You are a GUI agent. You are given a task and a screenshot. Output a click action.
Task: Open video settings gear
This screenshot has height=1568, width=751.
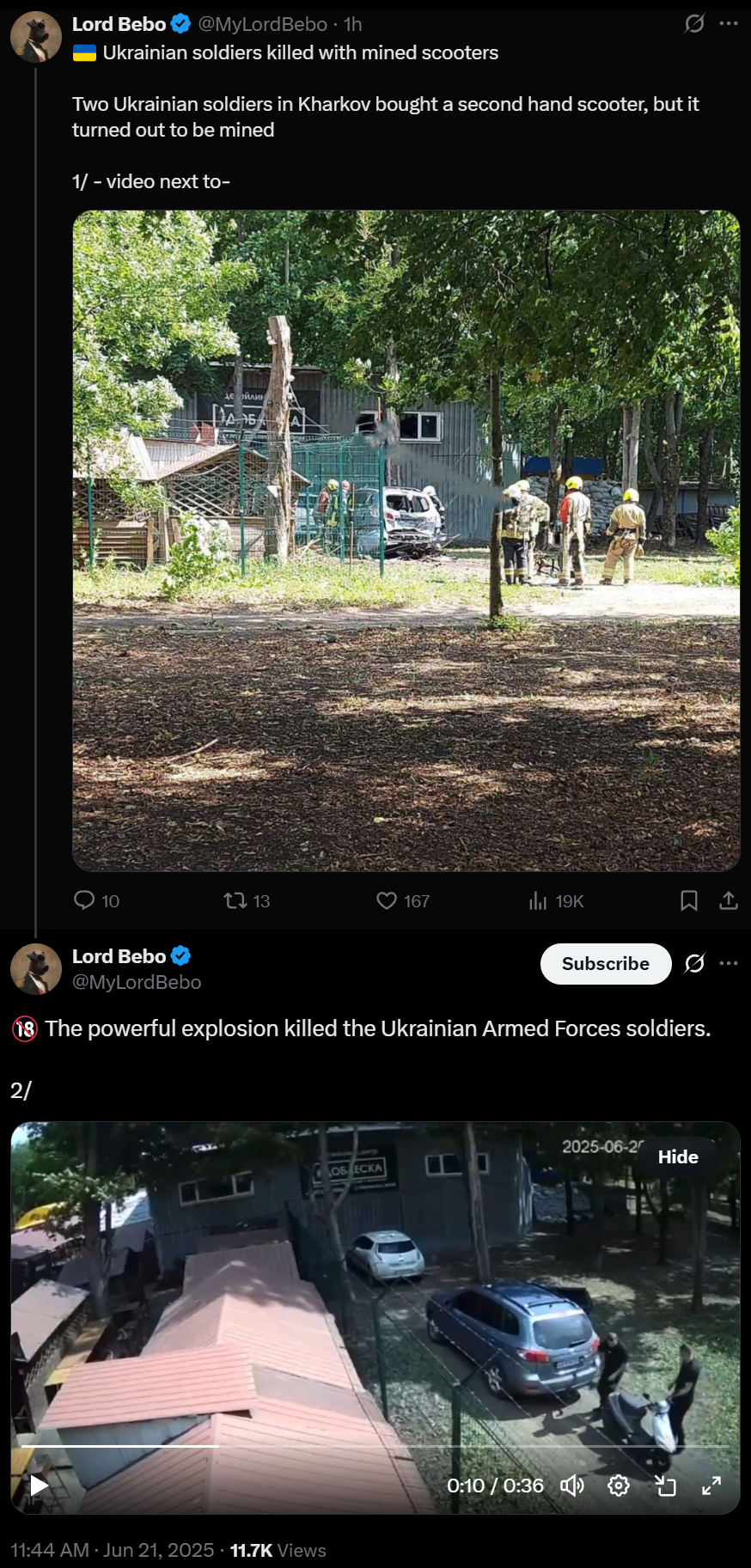tap(619, 1486)
